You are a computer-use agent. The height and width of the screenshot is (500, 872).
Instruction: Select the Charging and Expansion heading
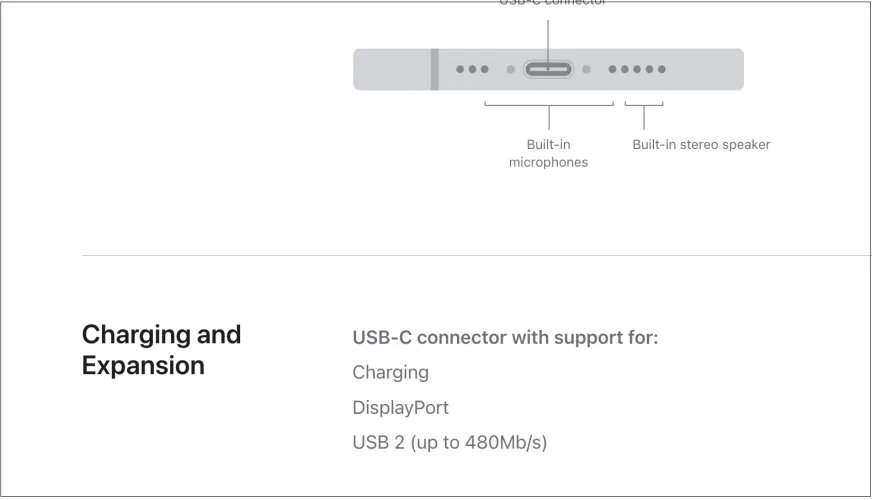[161, 349]
